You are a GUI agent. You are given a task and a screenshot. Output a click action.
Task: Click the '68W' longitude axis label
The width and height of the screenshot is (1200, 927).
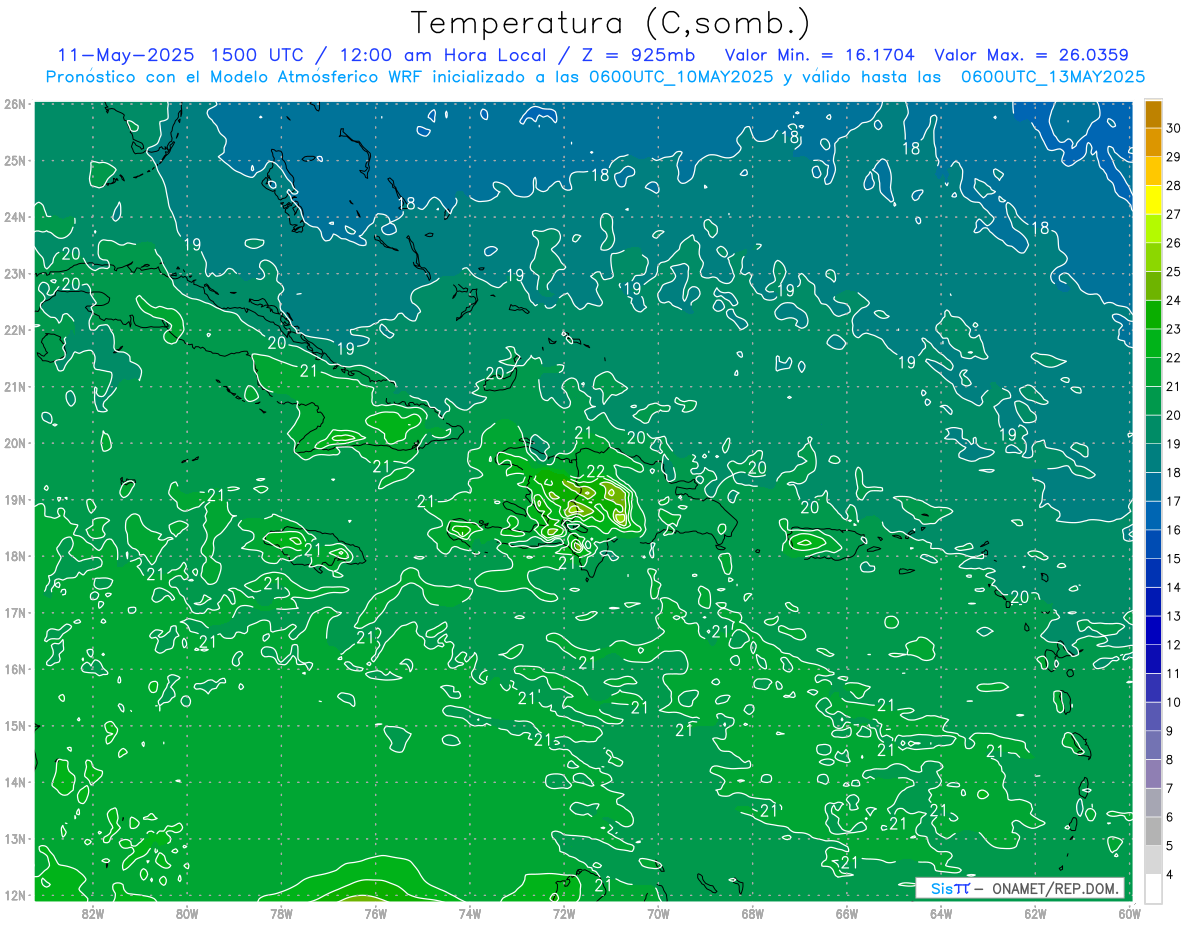point(752,913)
